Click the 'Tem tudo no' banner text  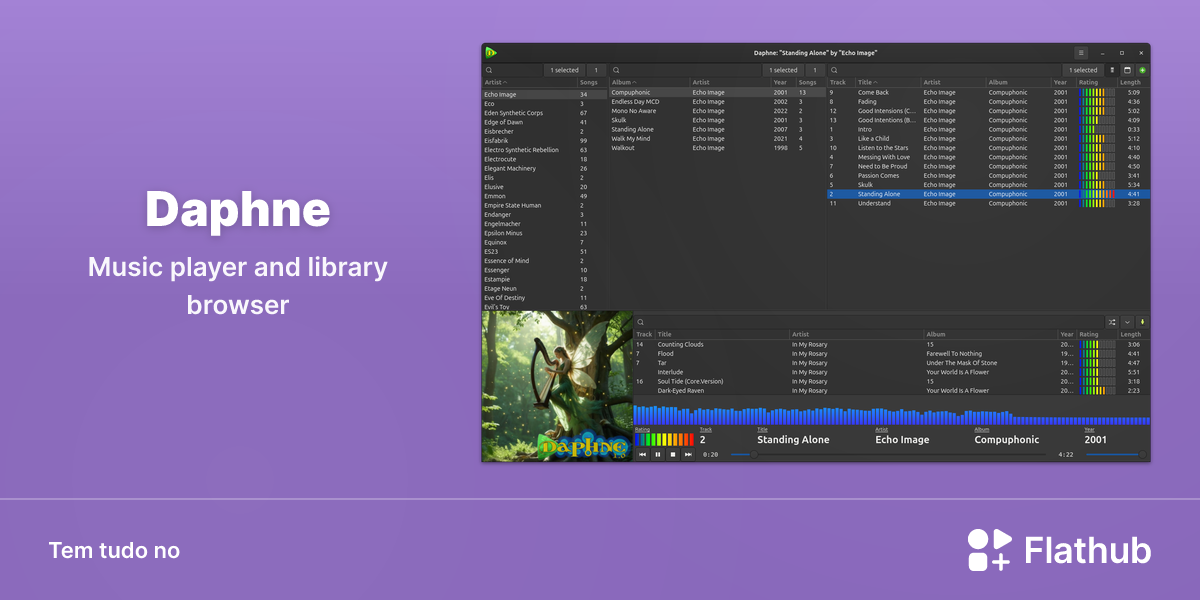point(114,550)
